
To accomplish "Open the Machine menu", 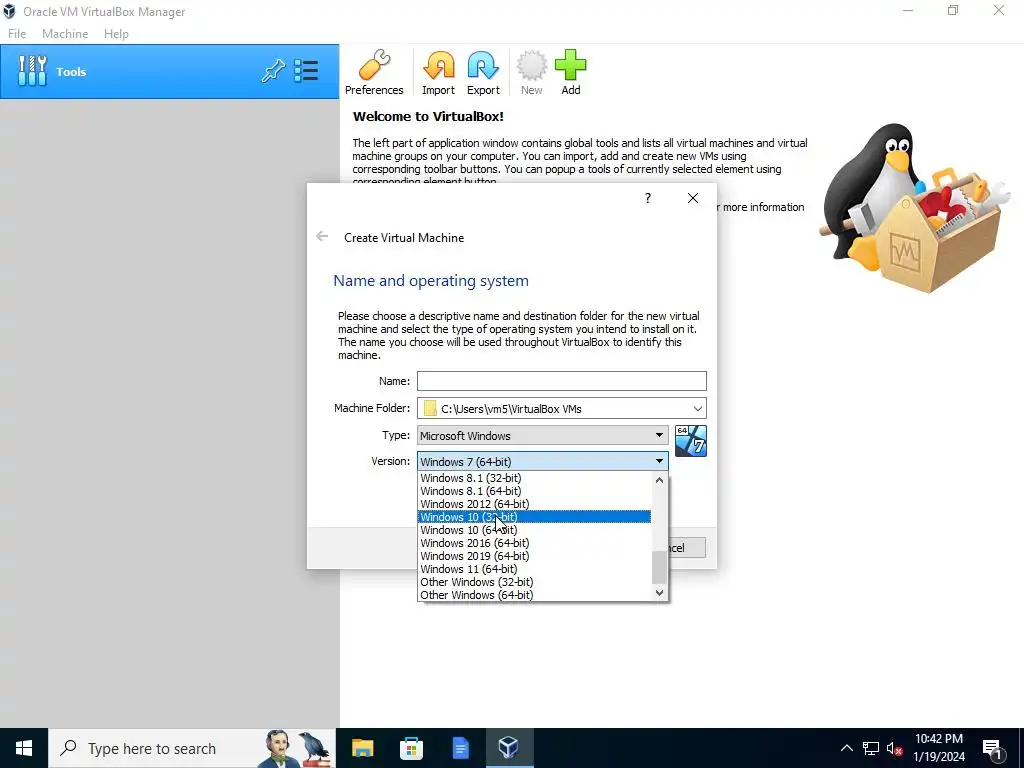I will point(65,34).
